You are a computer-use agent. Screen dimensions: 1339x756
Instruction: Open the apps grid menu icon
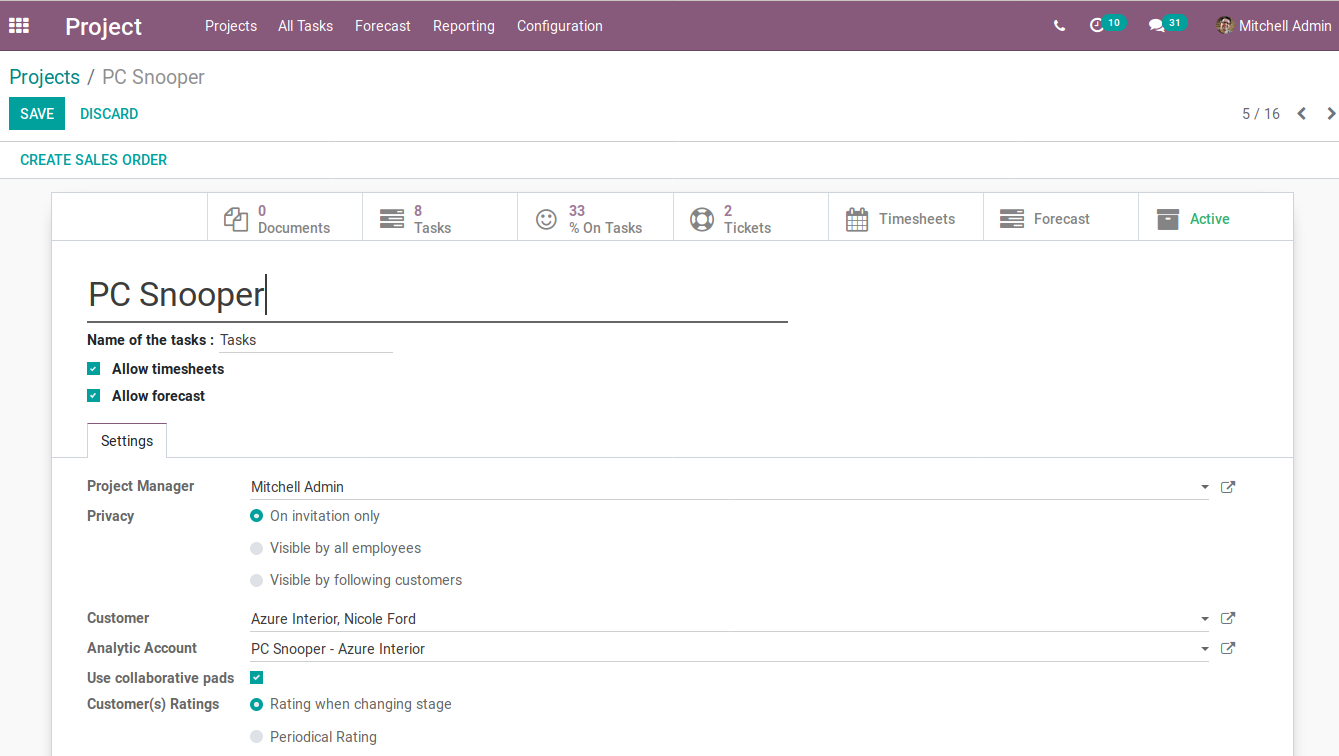[x=19, y=26]
